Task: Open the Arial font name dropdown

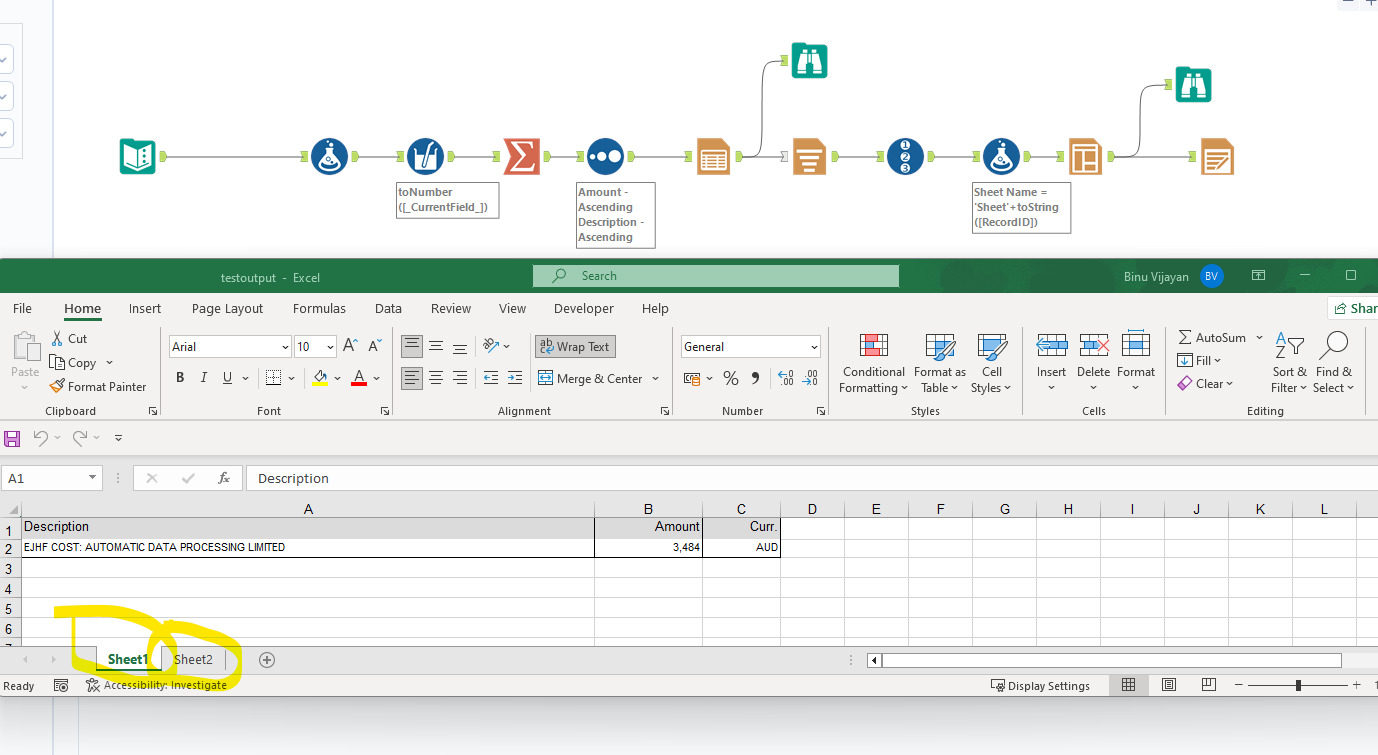Action: pyautogui.click(x=285, y=346)
